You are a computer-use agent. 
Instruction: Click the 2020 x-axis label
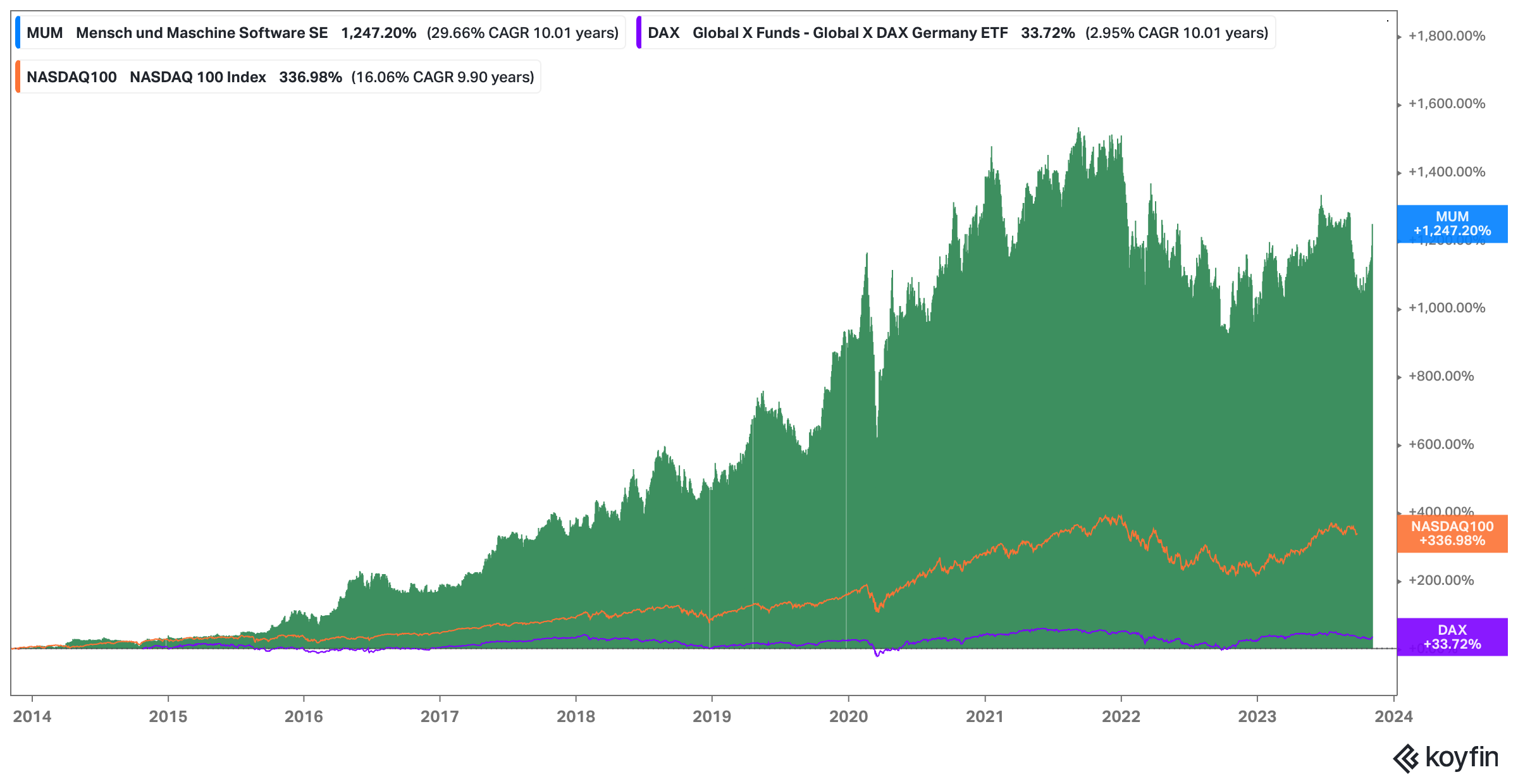[x=849, y=716]
